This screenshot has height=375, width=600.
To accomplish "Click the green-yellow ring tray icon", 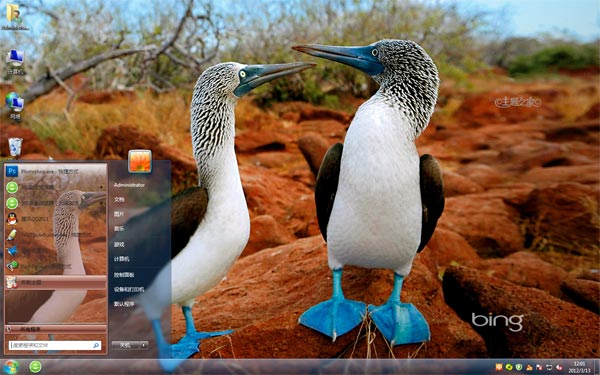I will [509, 367].
